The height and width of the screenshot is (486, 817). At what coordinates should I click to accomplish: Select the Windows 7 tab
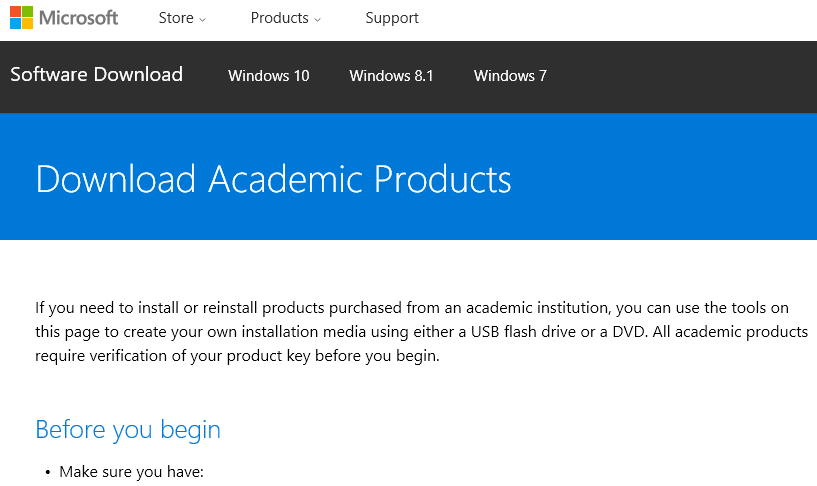pyautogui.click(x=510, y=76)
